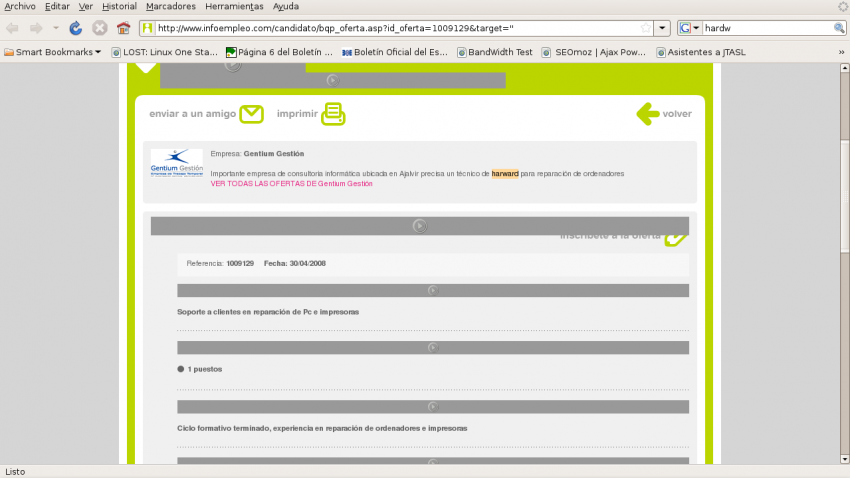Click the envelope icon beside 'enviar a un amigo'
This screenshot has height=478, width=850.
252,114
